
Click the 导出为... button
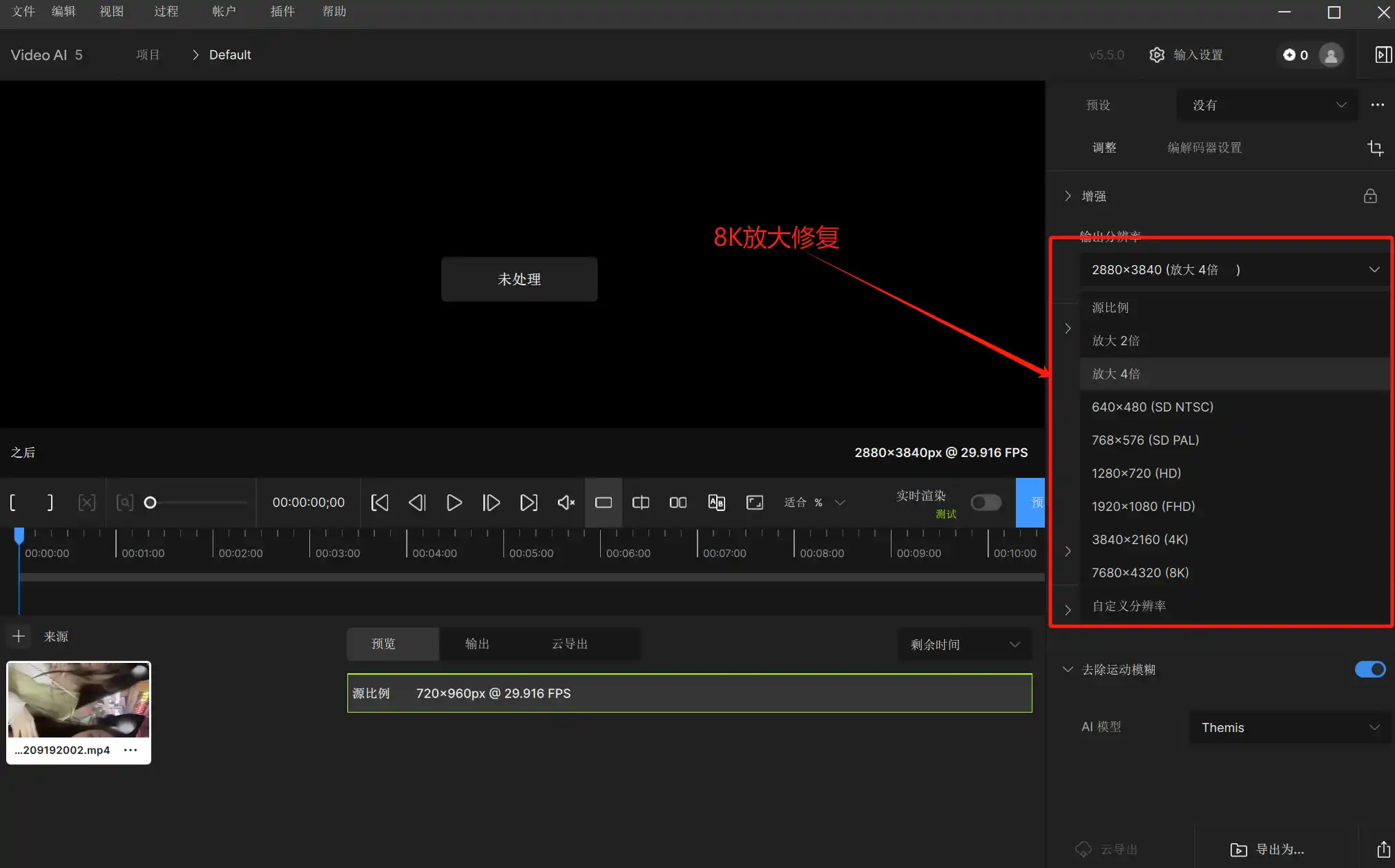coord(1268,849)
